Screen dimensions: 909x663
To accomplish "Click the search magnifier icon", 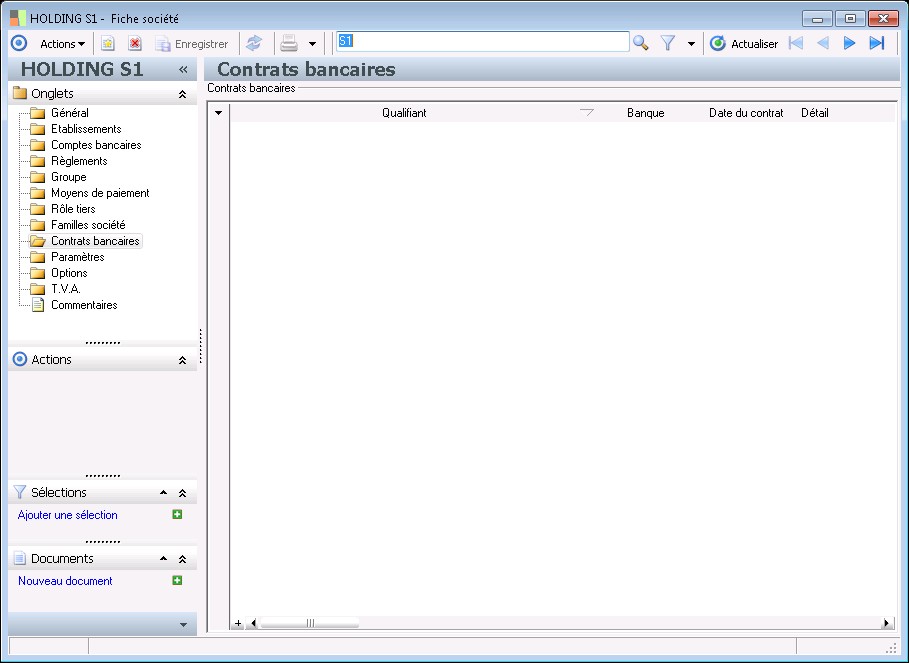I will (x=641, y=43).
